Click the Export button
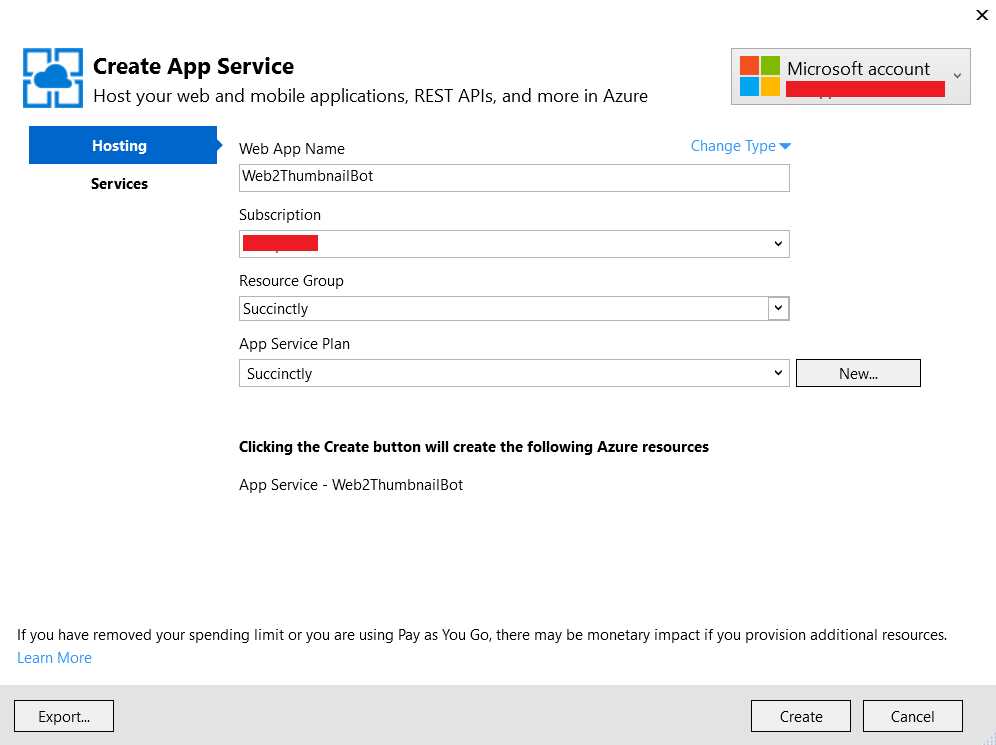 click(x=63, y=716)
